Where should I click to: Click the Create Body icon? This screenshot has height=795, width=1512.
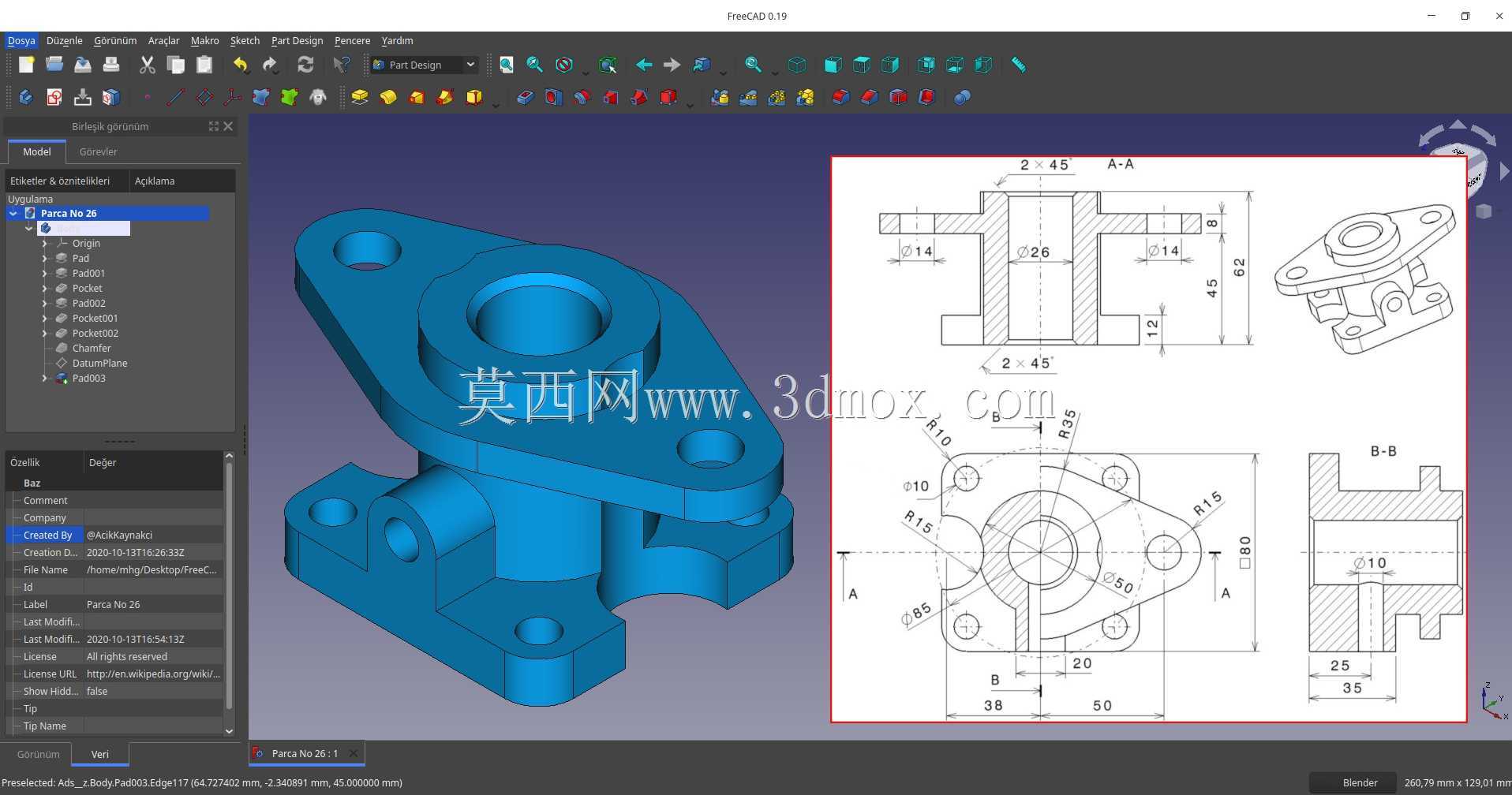[x=26, y=97]
